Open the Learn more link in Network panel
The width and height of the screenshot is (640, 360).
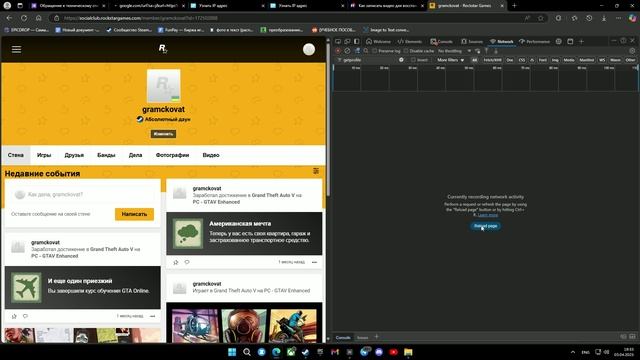pyautogui.click(x=488, y=215)
